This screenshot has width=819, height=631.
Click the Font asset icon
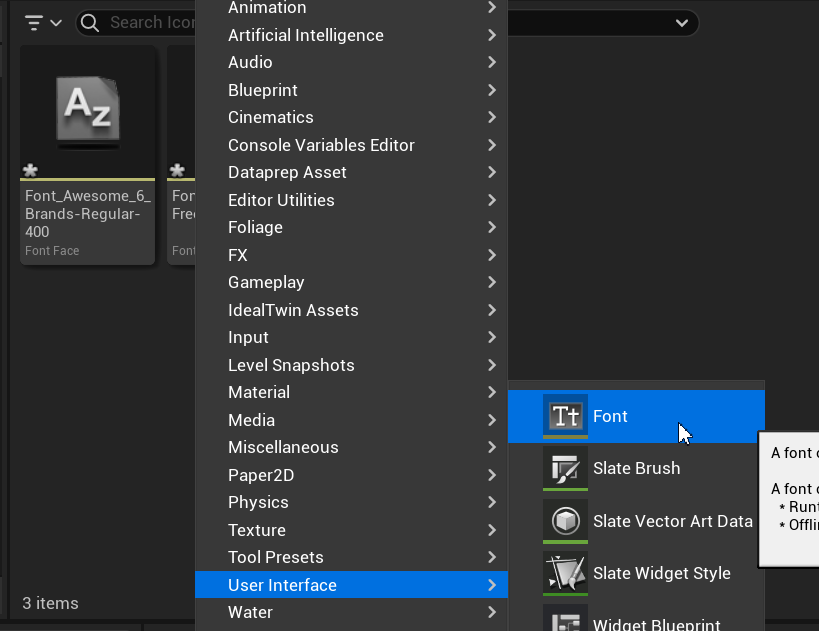point(565,416)
